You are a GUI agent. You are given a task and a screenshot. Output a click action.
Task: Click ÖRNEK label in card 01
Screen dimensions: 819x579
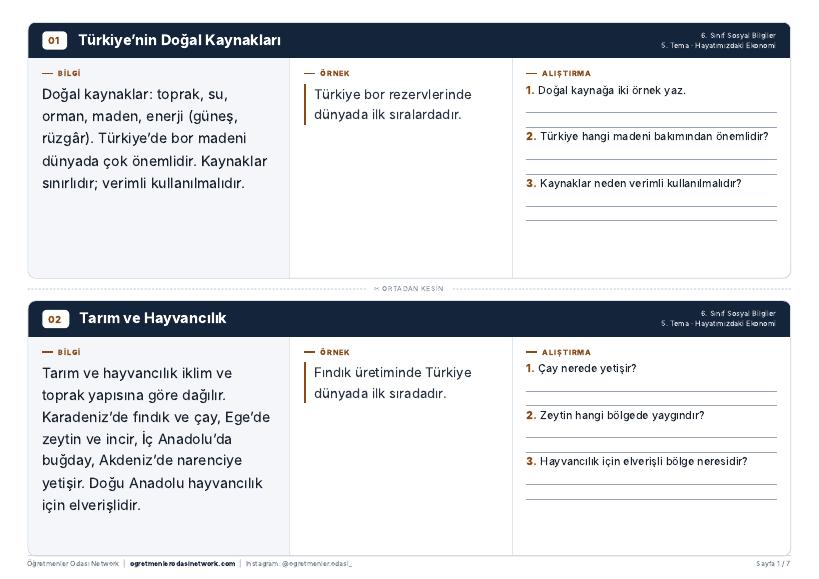[335, 74]
